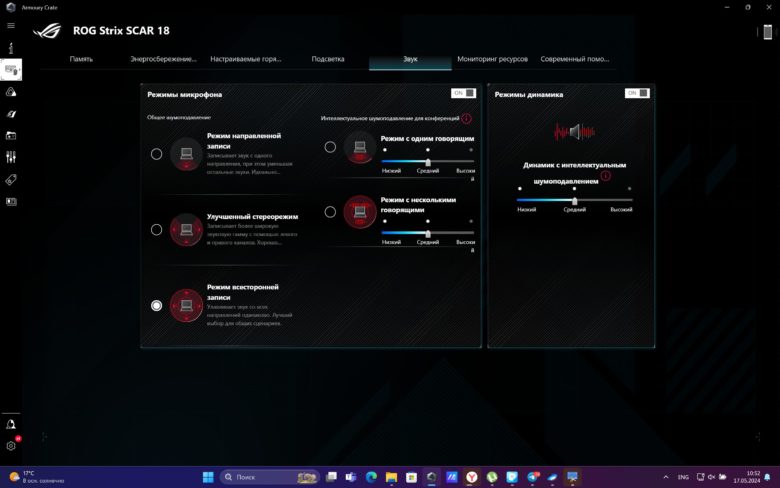Open the GameVisual speed icon in sidebar
Screen dimensions: 780x488
click(11, 114)
